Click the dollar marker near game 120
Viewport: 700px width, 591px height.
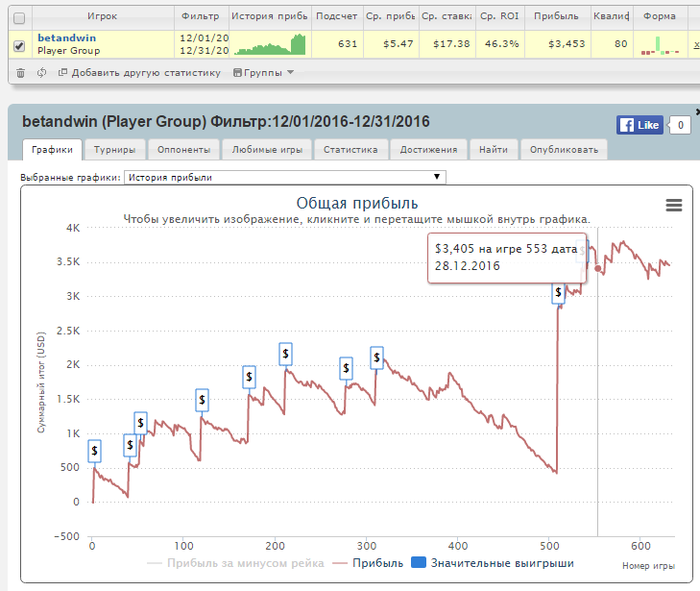(202, 400)
